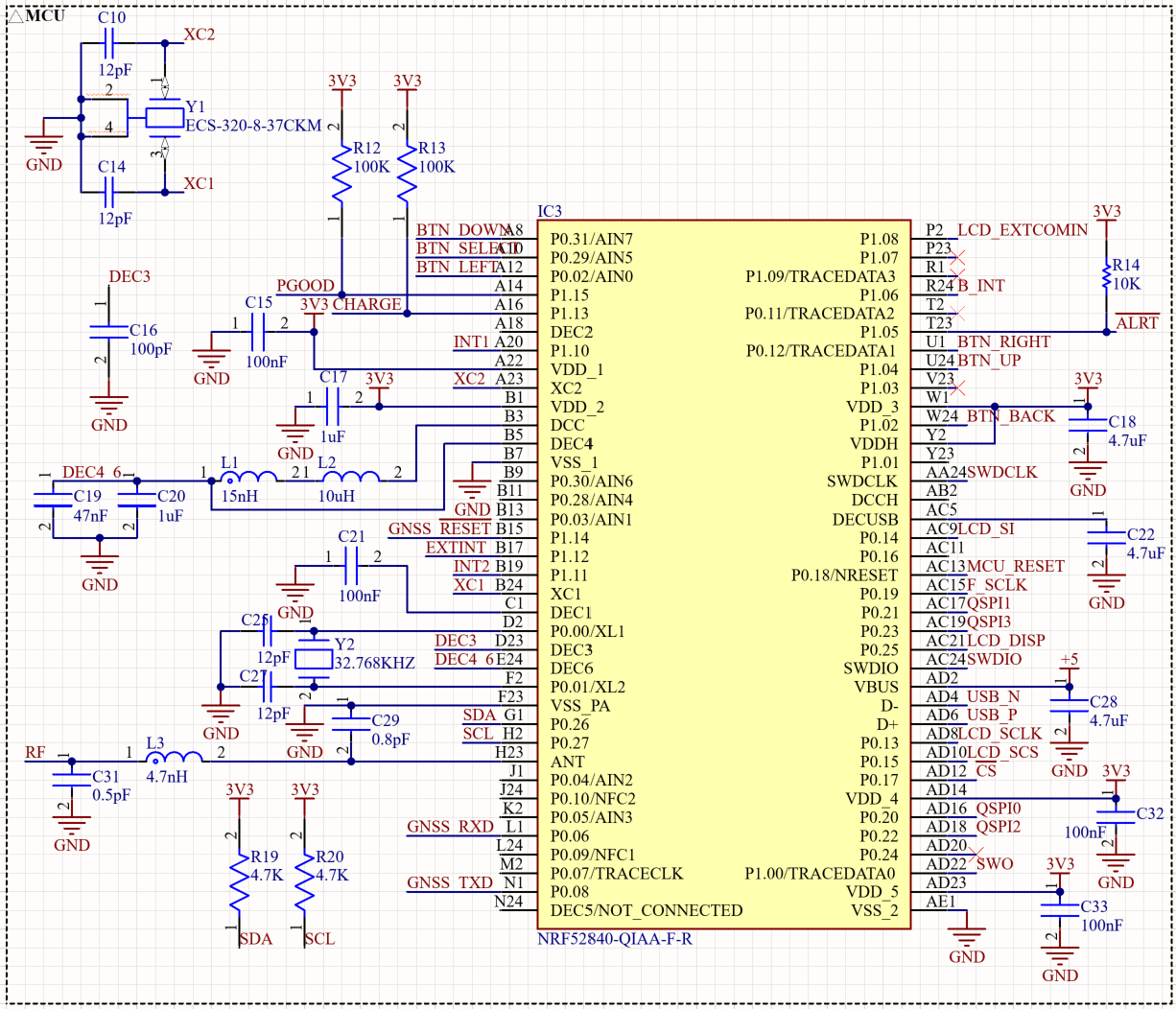Viewport: 1176px width, 1009px height.
Task: Select resistor R14 10K symbol
Action: (1106, 276)
